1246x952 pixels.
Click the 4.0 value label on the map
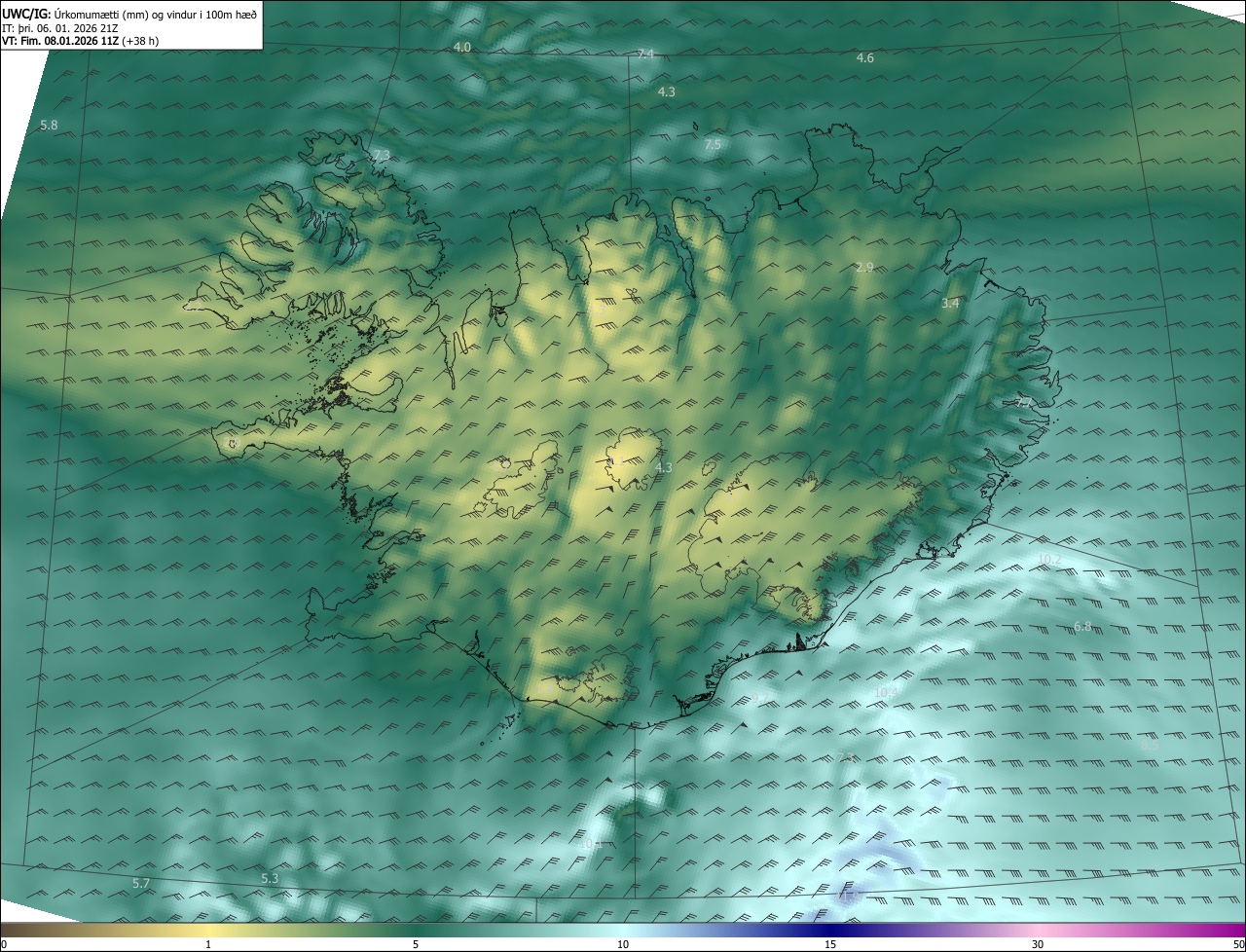[462, 47]
